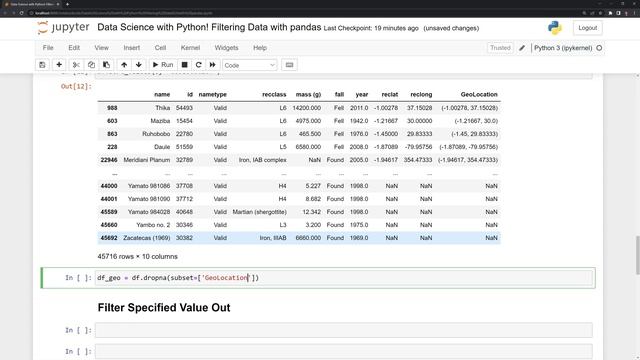Click the Out[12] output prompt
This screenshot has width=640, height=360.
pyautogui.click(x=76, y=86)
